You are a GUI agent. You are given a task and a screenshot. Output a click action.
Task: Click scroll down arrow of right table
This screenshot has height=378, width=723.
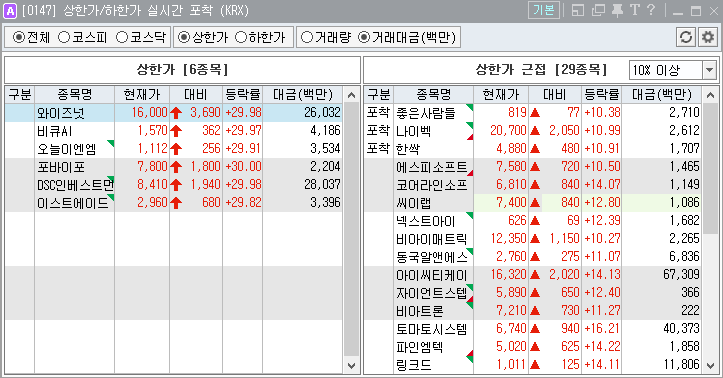coord(711,366)
